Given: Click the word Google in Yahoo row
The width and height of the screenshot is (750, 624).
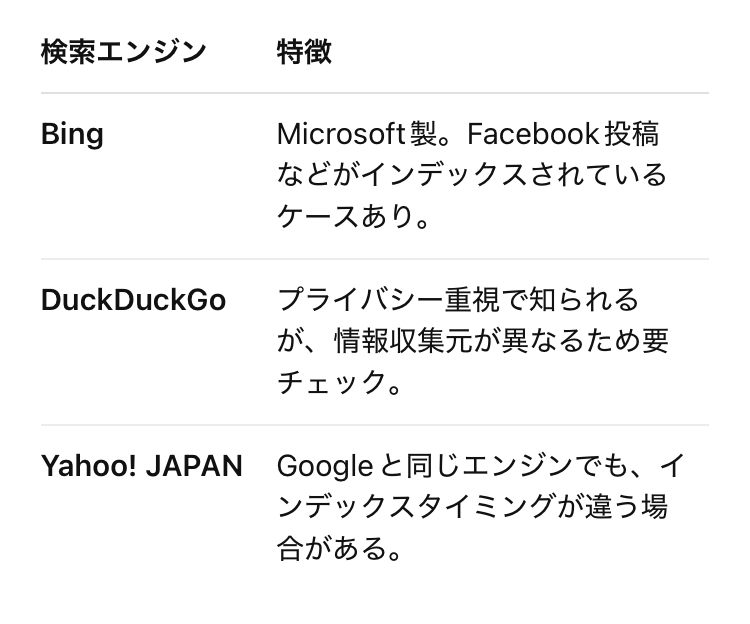Looking at the screenshot, I should pyautogui.click(x=325, y=467).
